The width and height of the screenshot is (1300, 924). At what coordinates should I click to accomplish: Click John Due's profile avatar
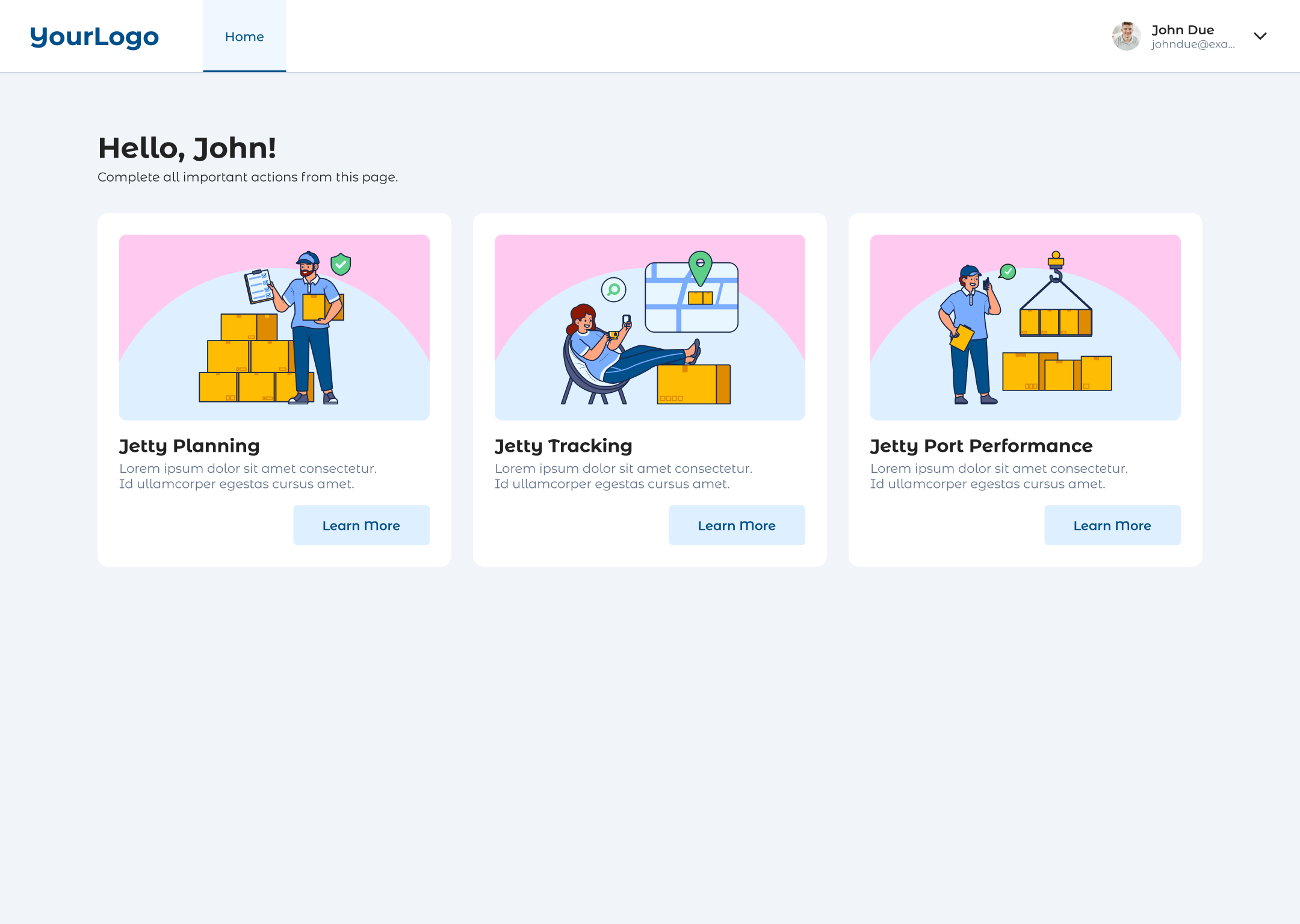click(1126, 36)
